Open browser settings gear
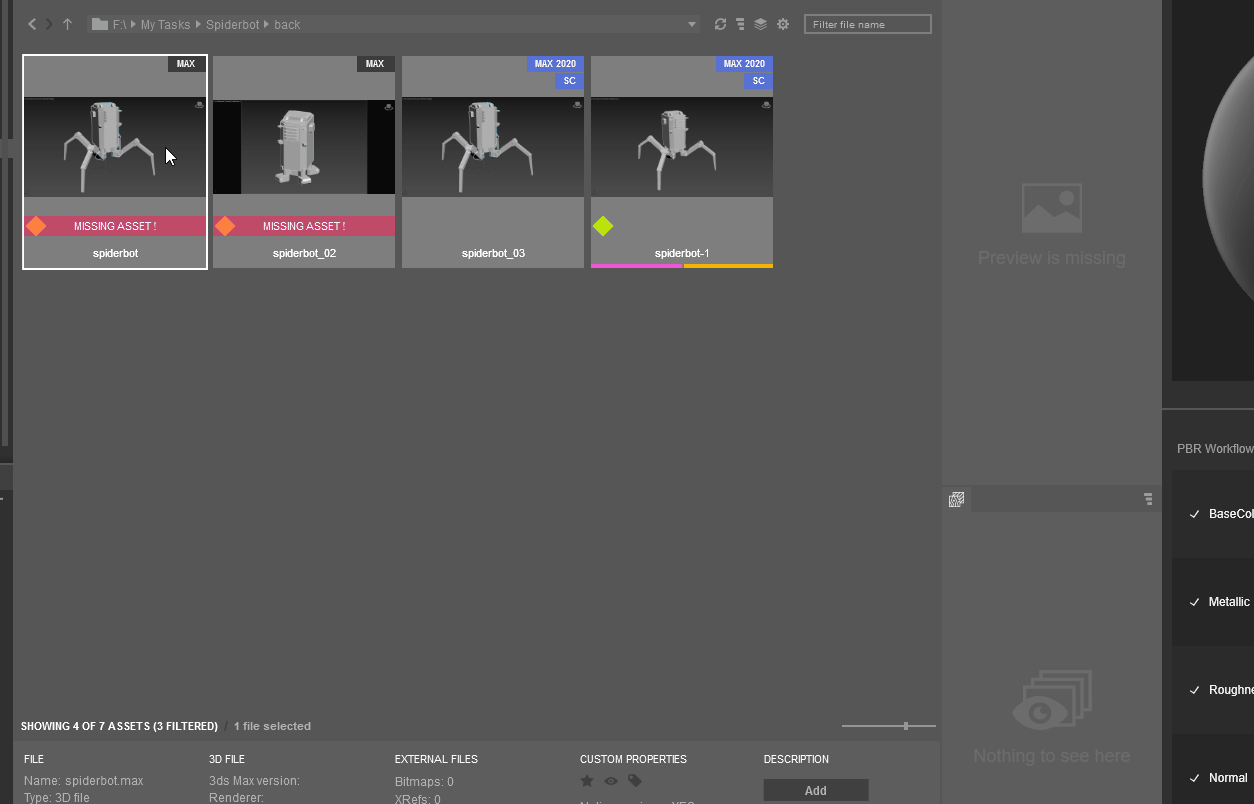Viewport: 1254px width, 804px height. (x=783, y=24)
